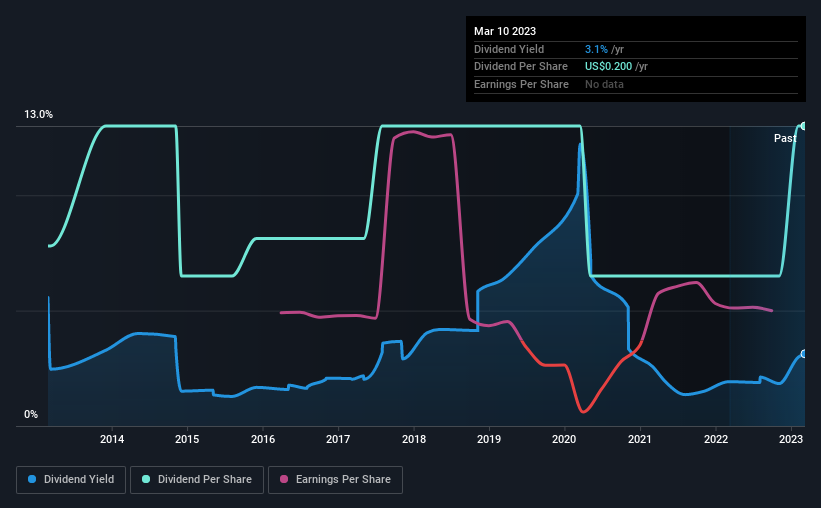821x508 pixels.
Task: Click the 2019 x-axis label
Action: coord(489,439)
